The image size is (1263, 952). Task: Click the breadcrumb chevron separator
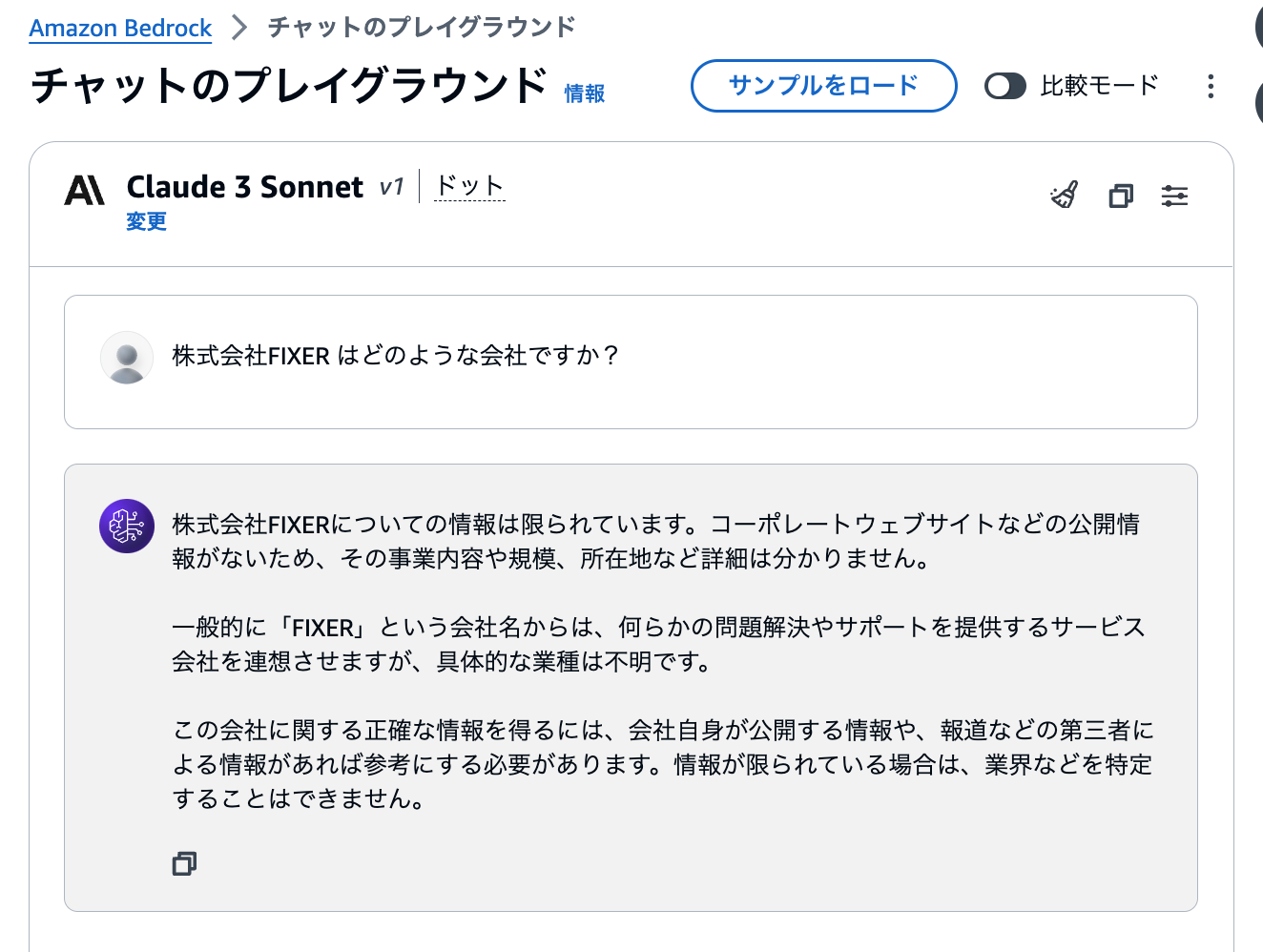pos(239,28)
